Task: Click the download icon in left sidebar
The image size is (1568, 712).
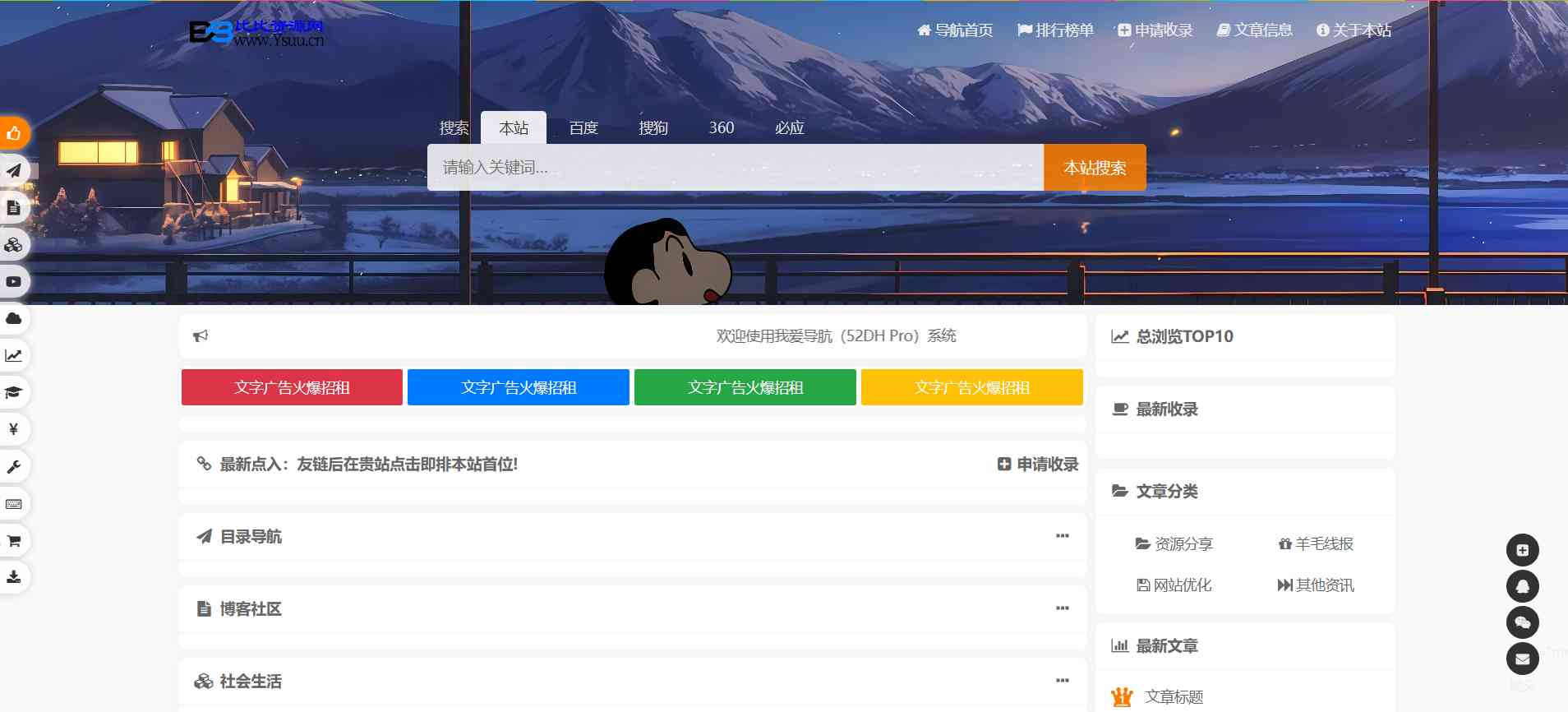Action: pyautogui.click(x=14, y=577)
